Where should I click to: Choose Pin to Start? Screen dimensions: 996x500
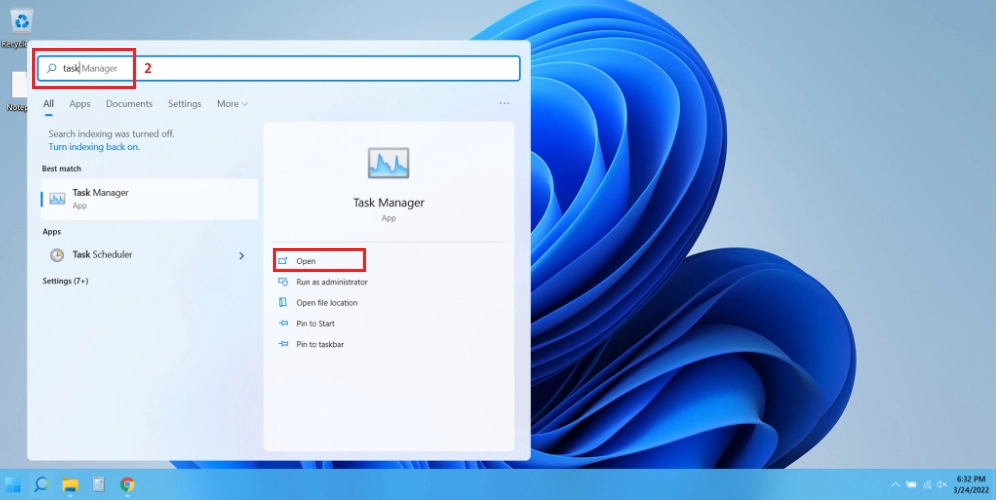point(315,323)
